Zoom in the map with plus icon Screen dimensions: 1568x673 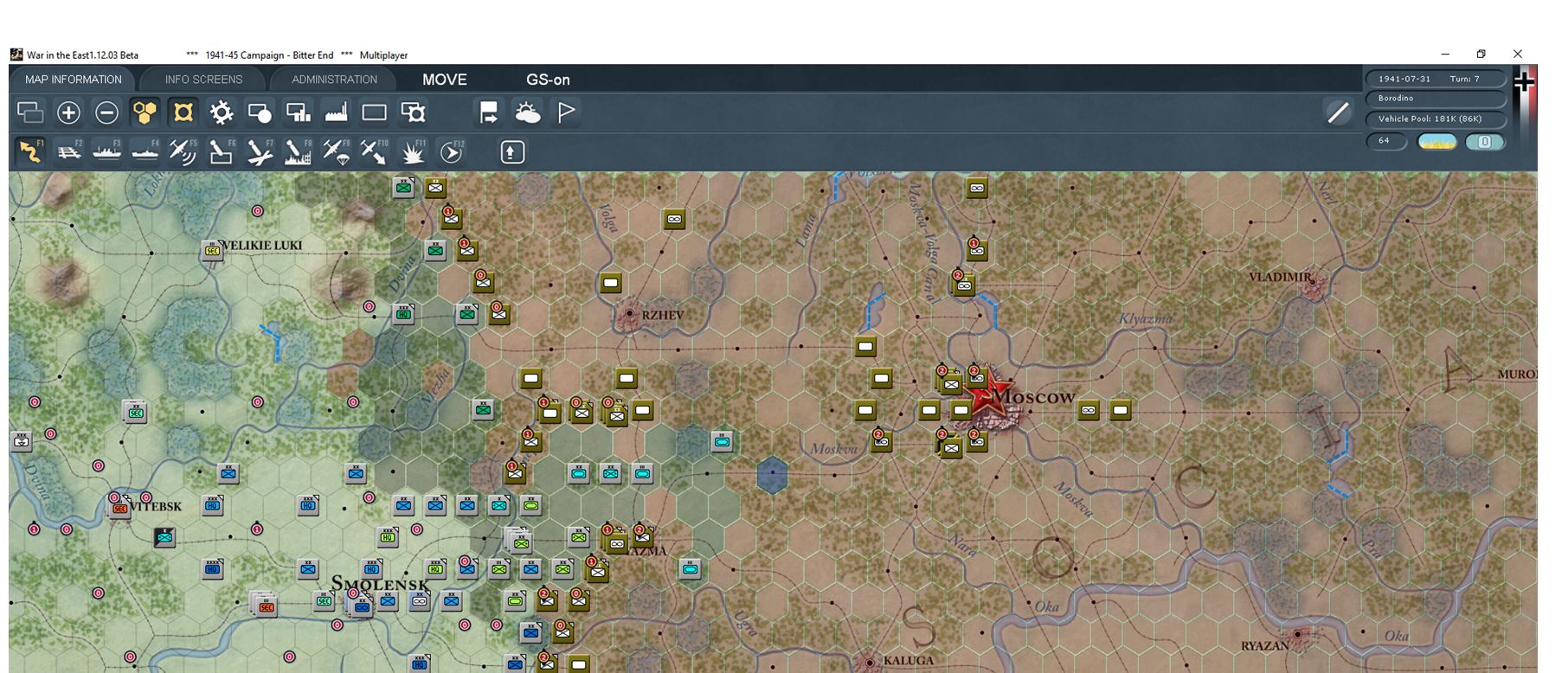click(x=68, y=112)
